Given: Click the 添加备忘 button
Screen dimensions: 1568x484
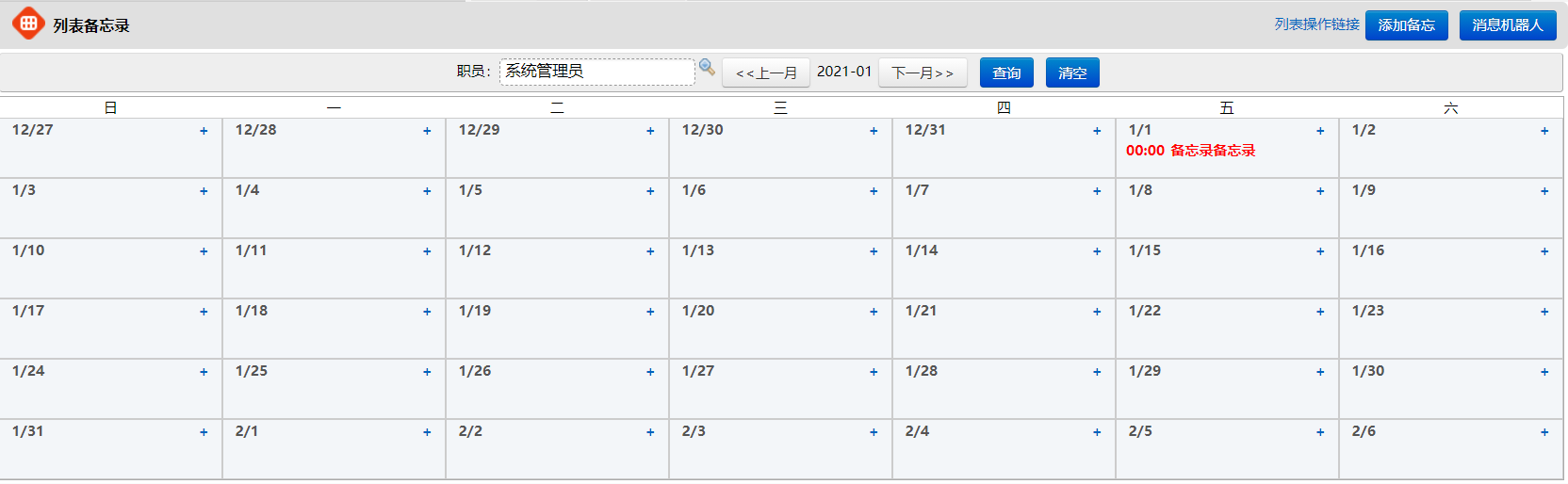Looking at the screenshot, I should tap(1406, 25).
